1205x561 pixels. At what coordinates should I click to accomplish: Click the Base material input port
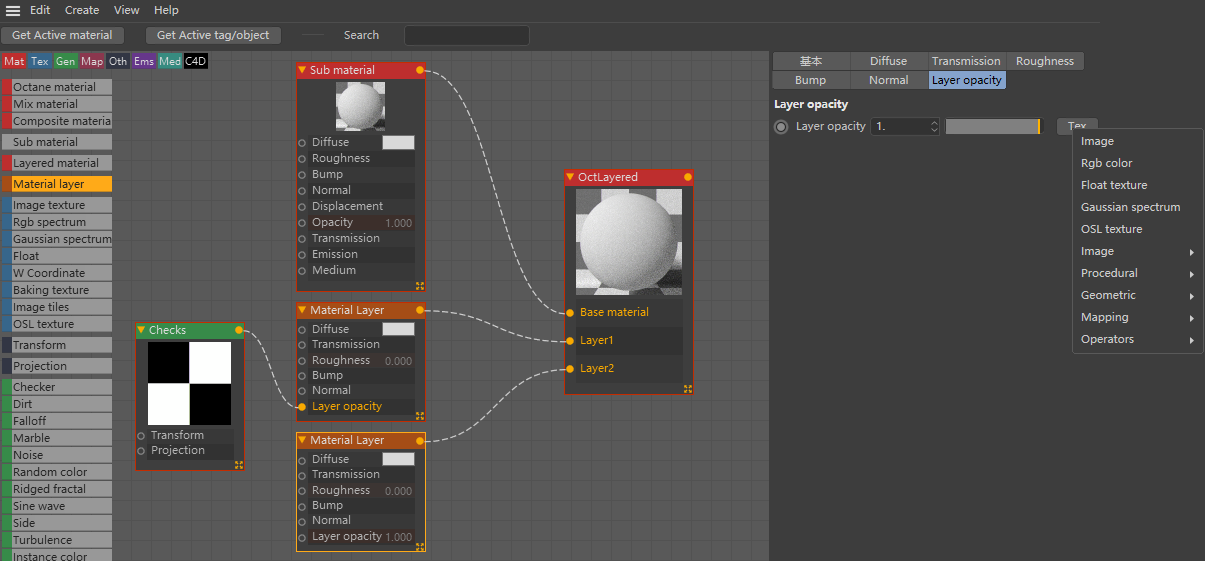coord(570,312)
